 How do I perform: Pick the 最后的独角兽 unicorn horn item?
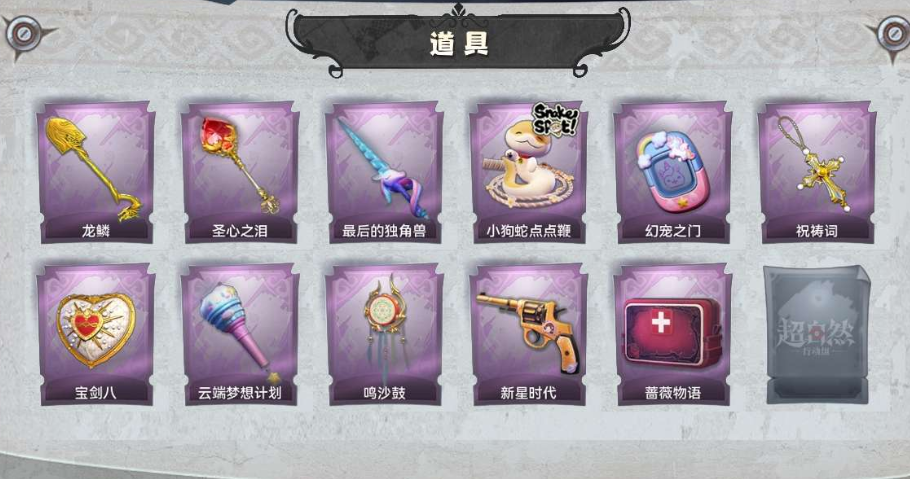pyautogui.click(x=384, y=172)
